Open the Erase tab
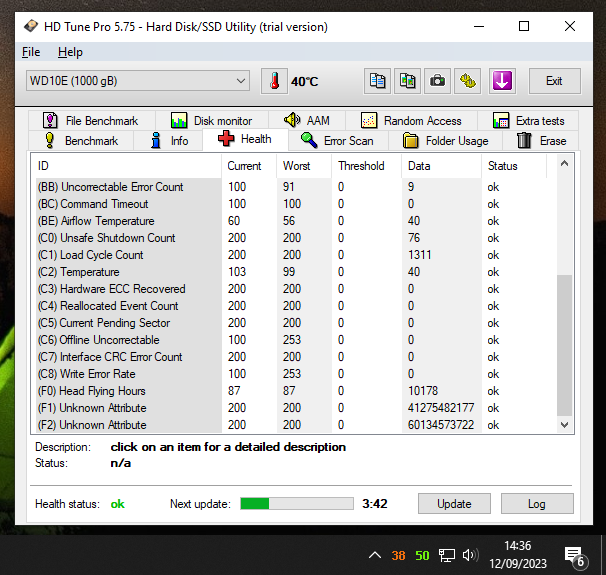 pos(541,141)
